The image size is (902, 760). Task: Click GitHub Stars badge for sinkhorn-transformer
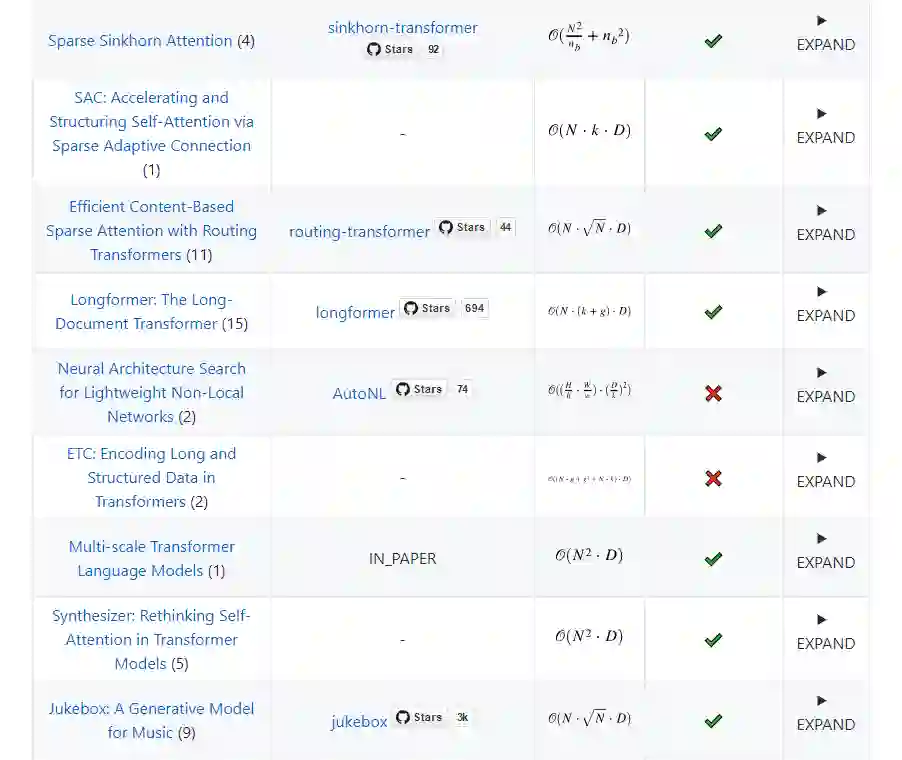point(403,49)
